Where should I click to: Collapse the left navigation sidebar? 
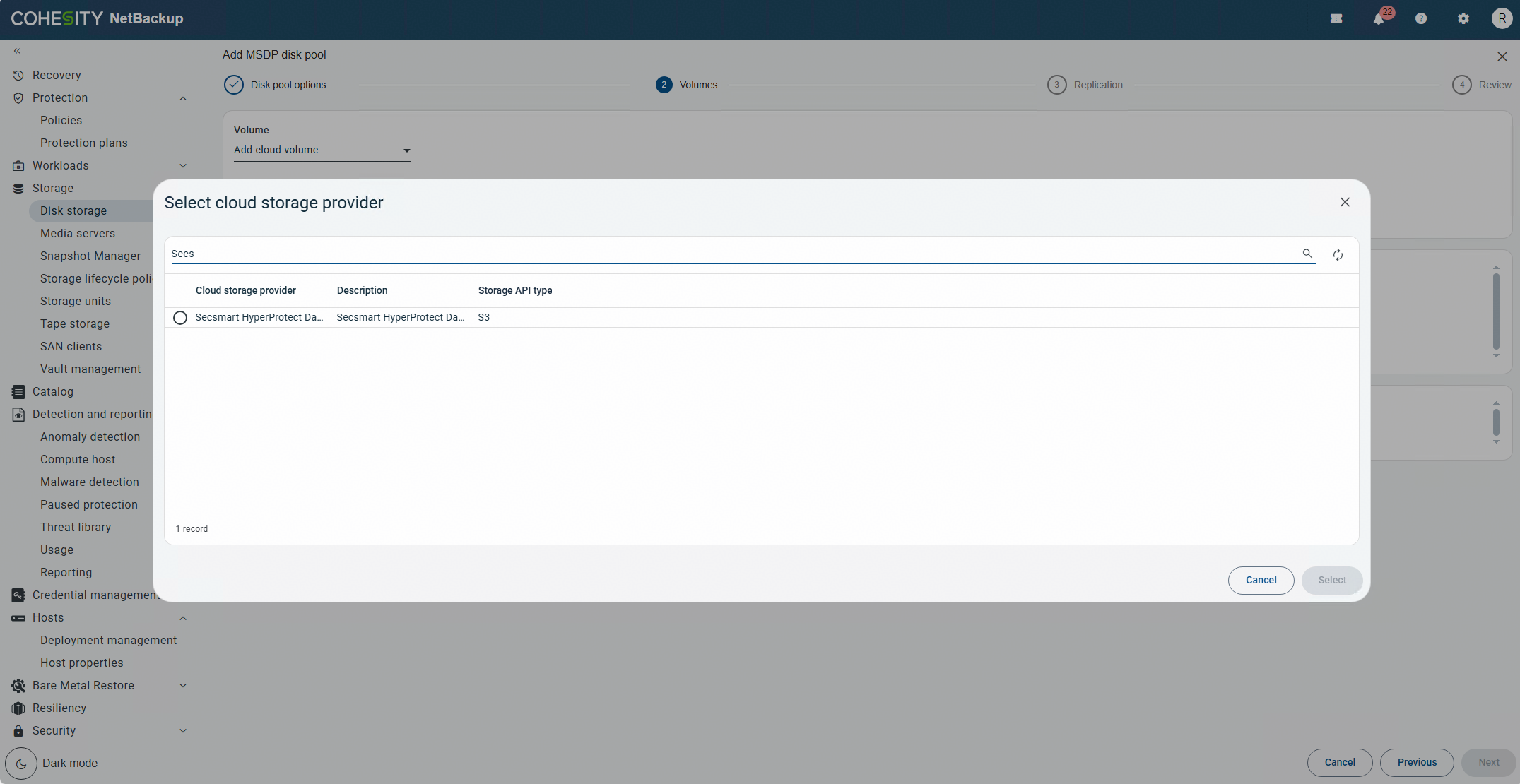17,51
